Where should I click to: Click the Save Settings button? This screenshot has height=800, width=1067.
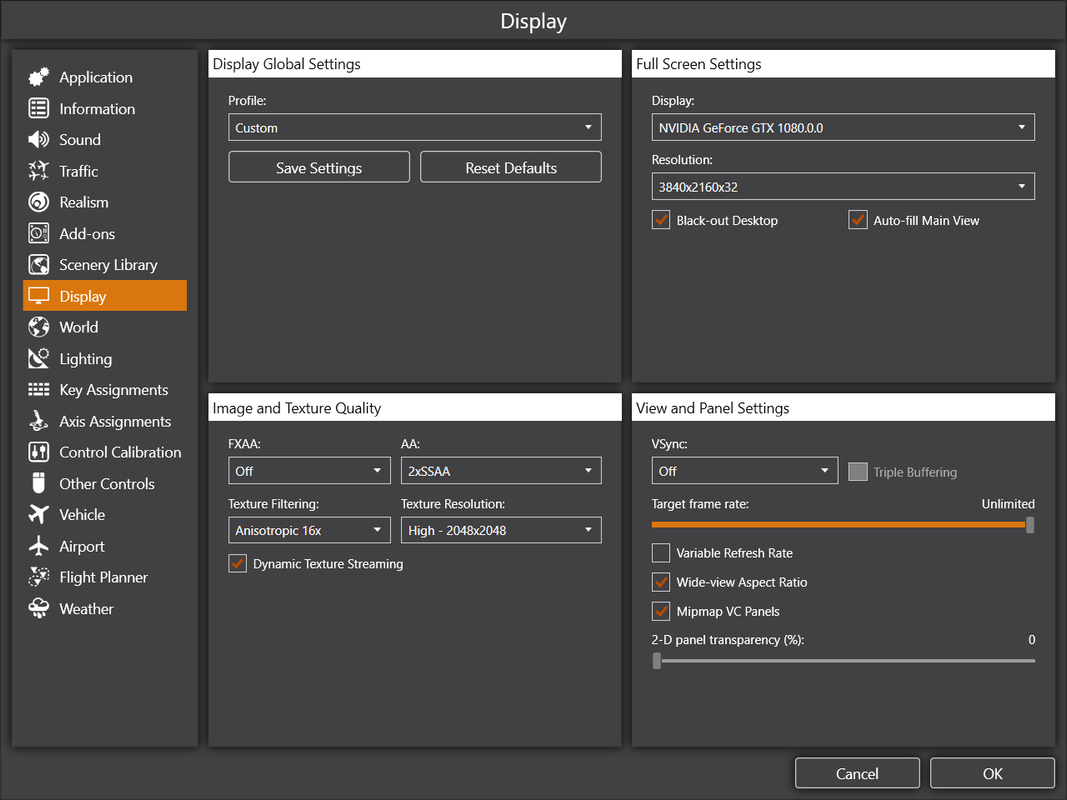(319, 167)
